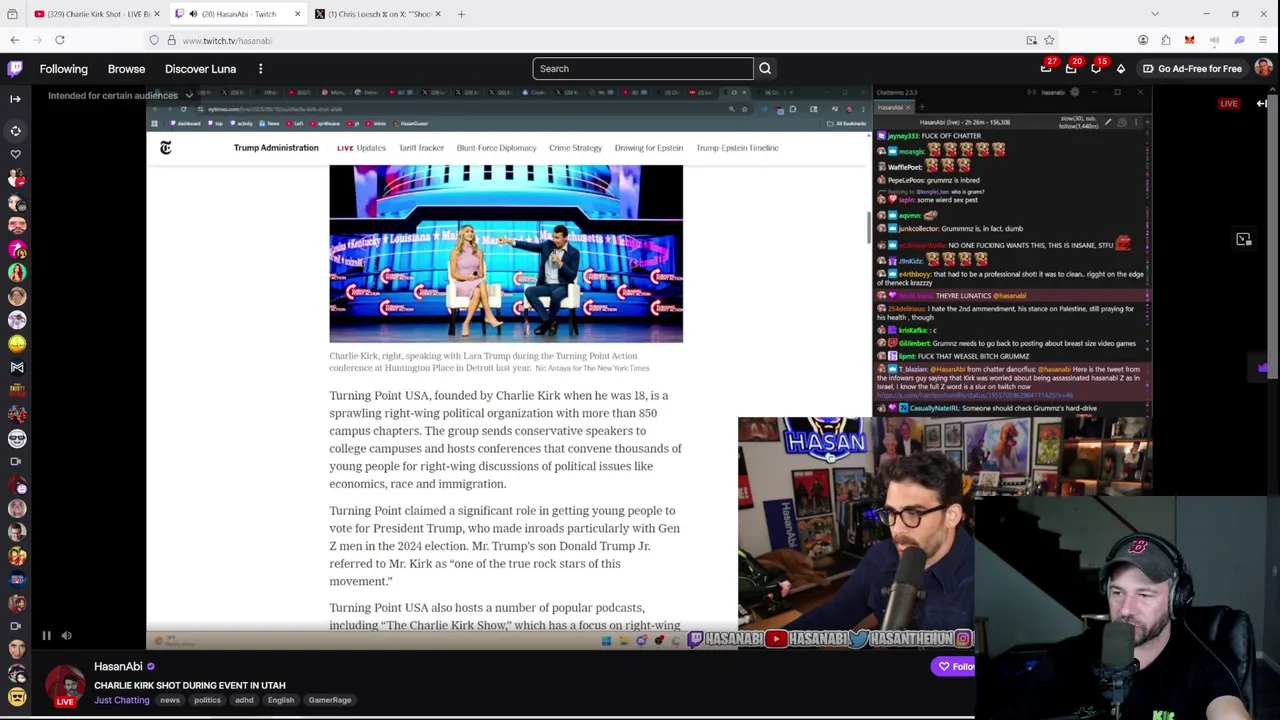Open Just Chatting category link
This screenshot has height=720, width=1280.
tap(121, 700)
